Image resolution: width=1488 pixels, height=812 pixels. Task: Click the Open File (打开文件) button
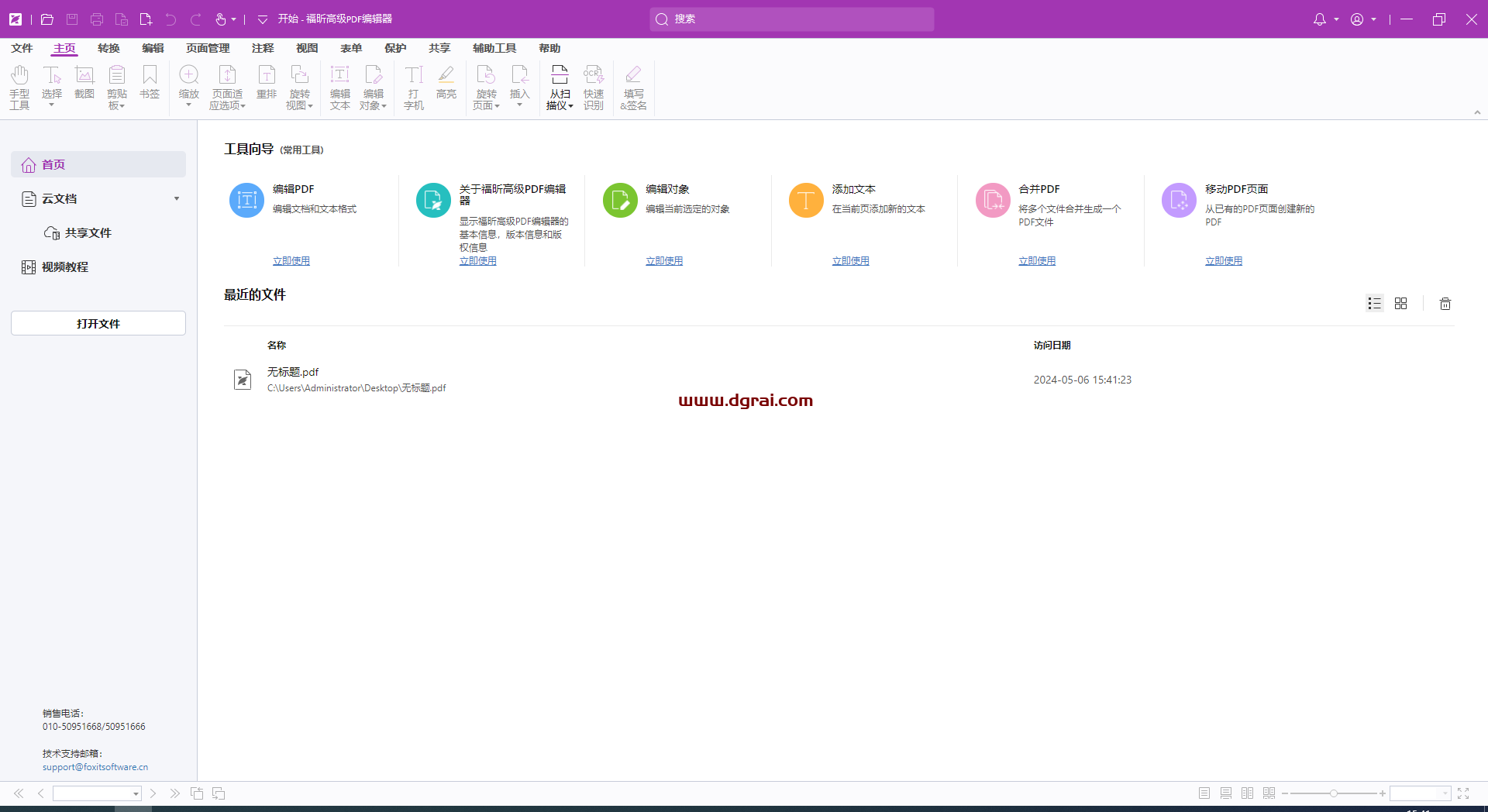coord(98,324)
